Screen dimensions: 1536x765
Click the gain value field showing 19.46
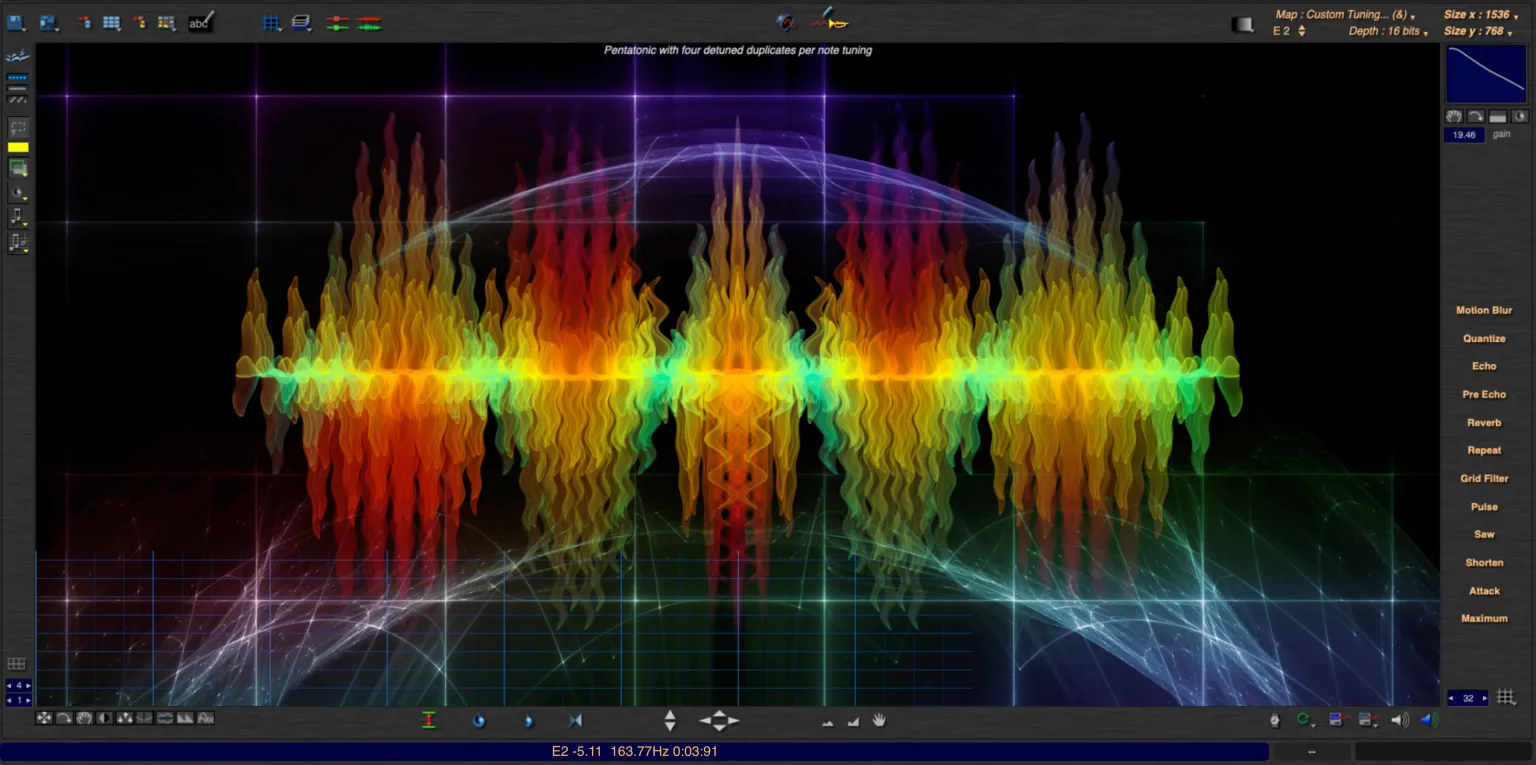tap(1463, 134)
